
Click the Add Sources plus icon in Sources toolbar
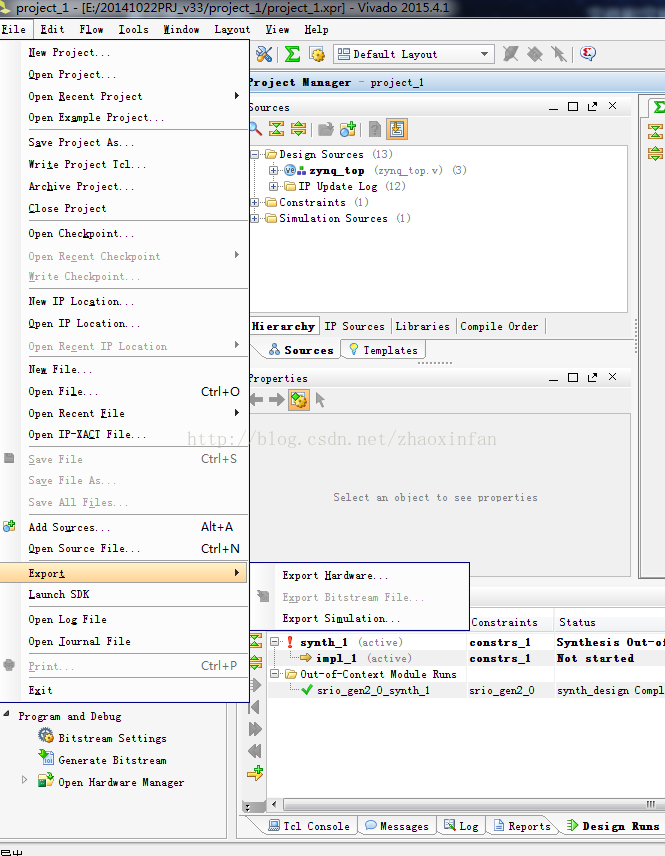click(x=348, y=129)
